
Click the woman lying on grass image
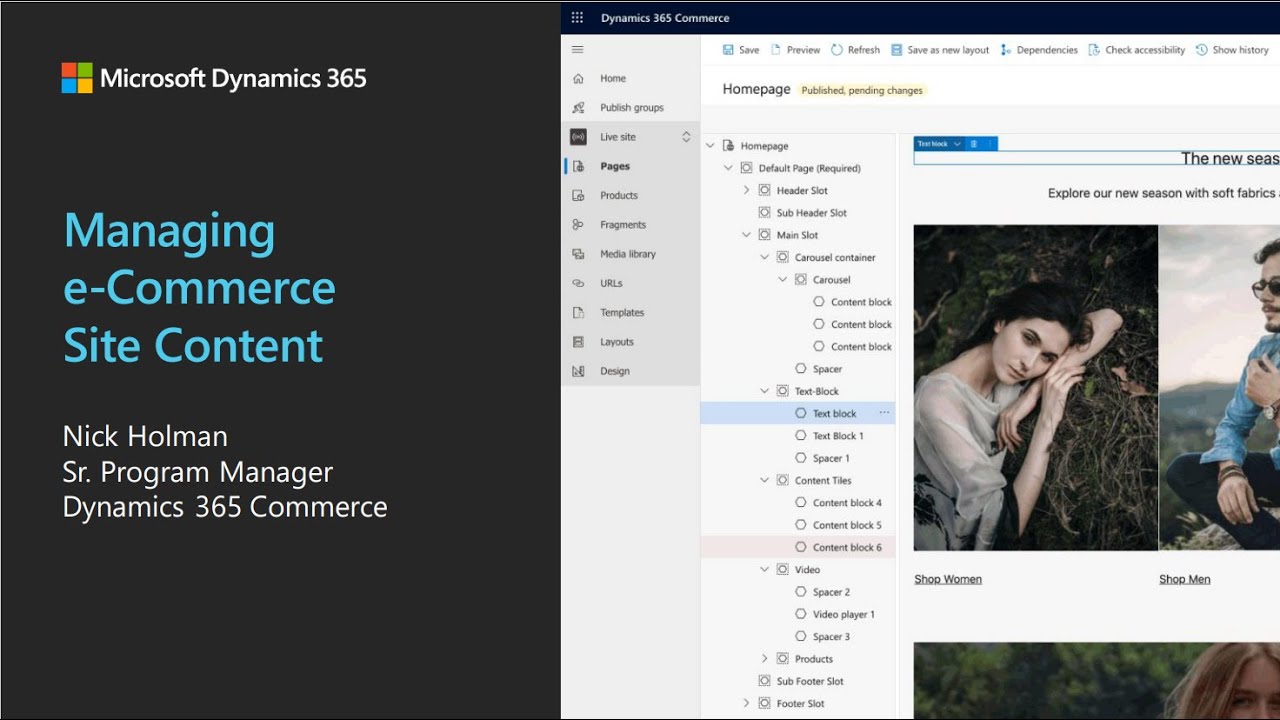pyautogui.click(x=1036, y=388)
